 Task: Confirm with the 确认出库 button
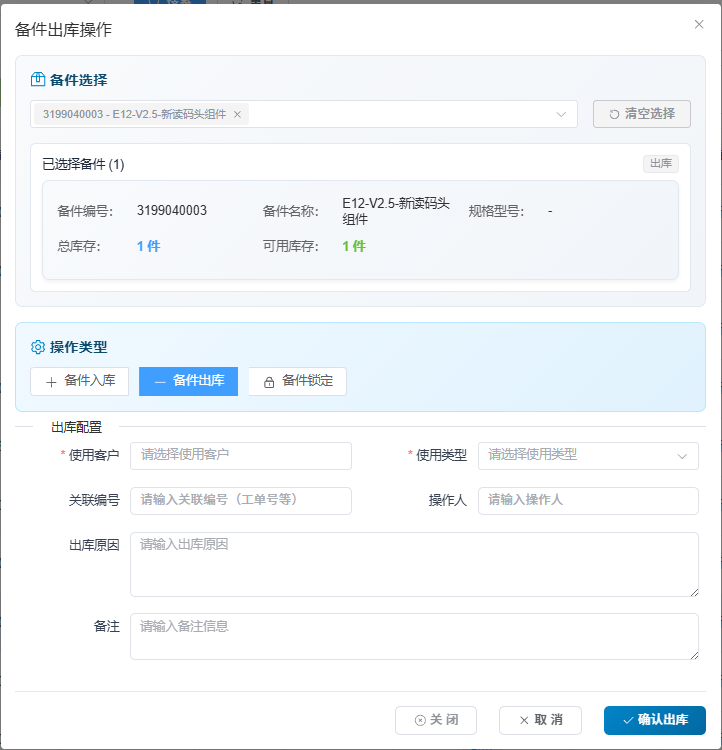(x=654, y=720)
